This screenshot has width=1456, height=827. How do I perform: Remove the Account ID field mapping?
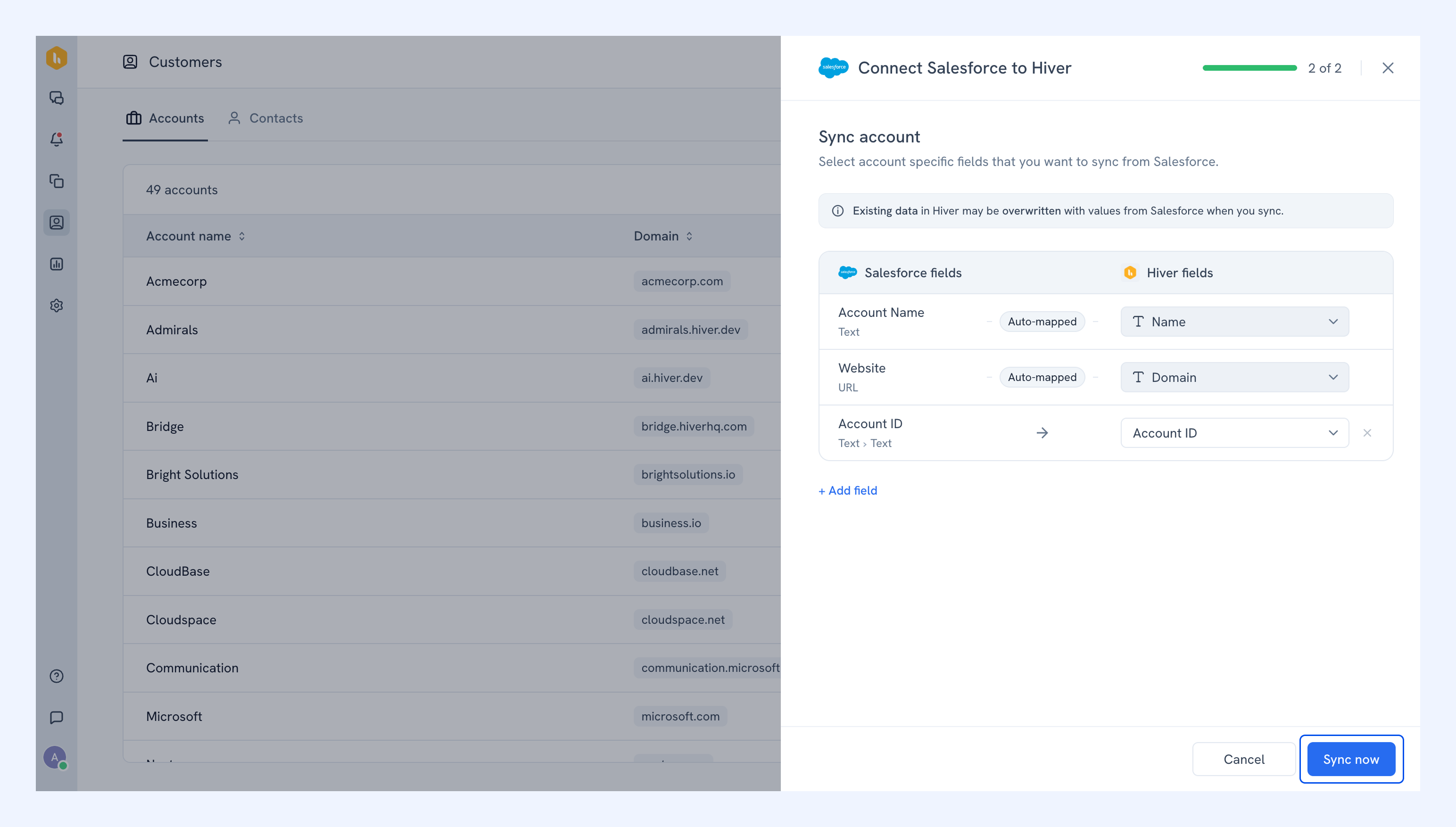click(x=1367, y=433)
